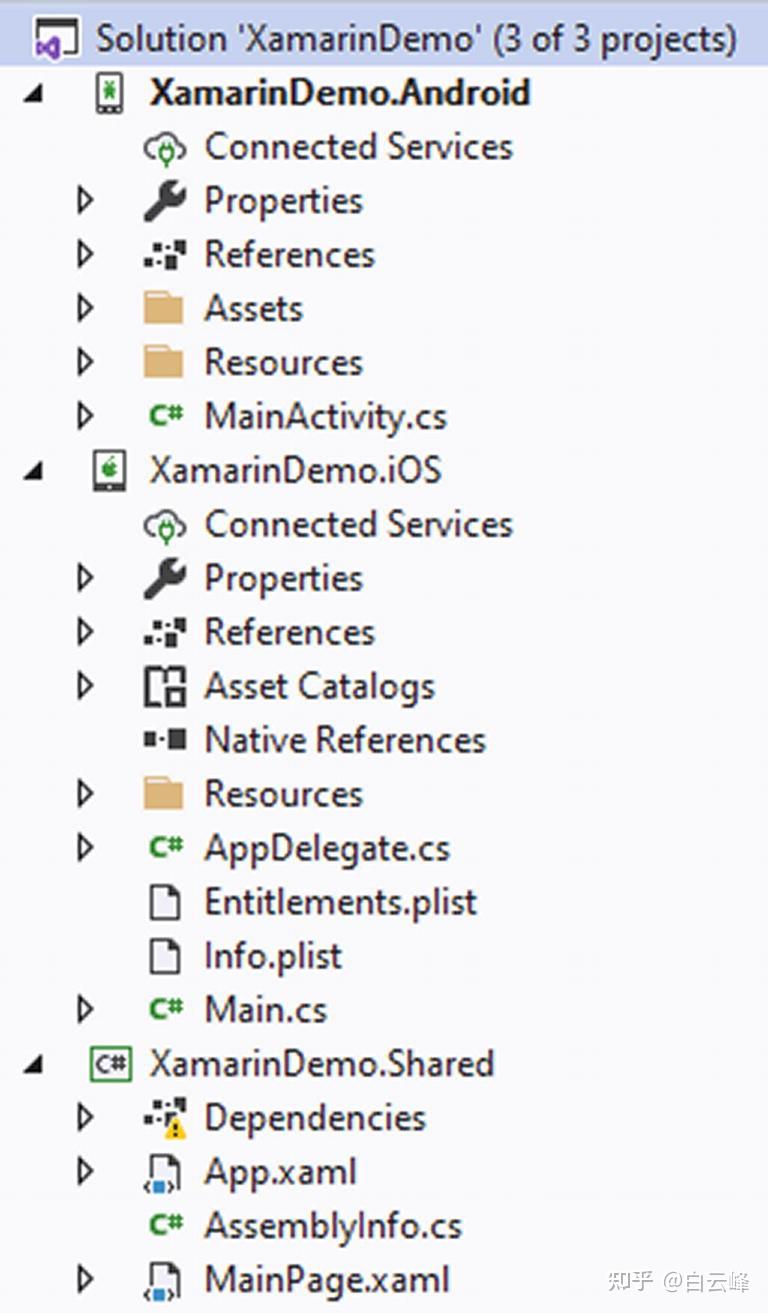Expand MainActivity.cs file node
This screenshot has width=768, height=1313.
click(x=85, y=416)
